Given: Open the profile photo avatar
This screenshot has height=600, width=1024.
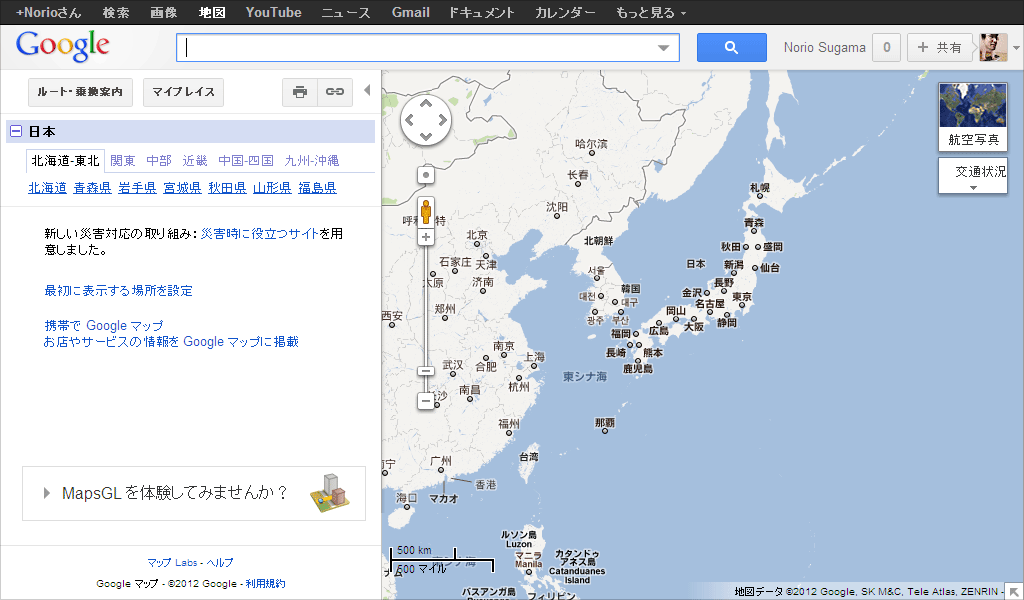Looking at the screenshot, I should click(993, 48).
